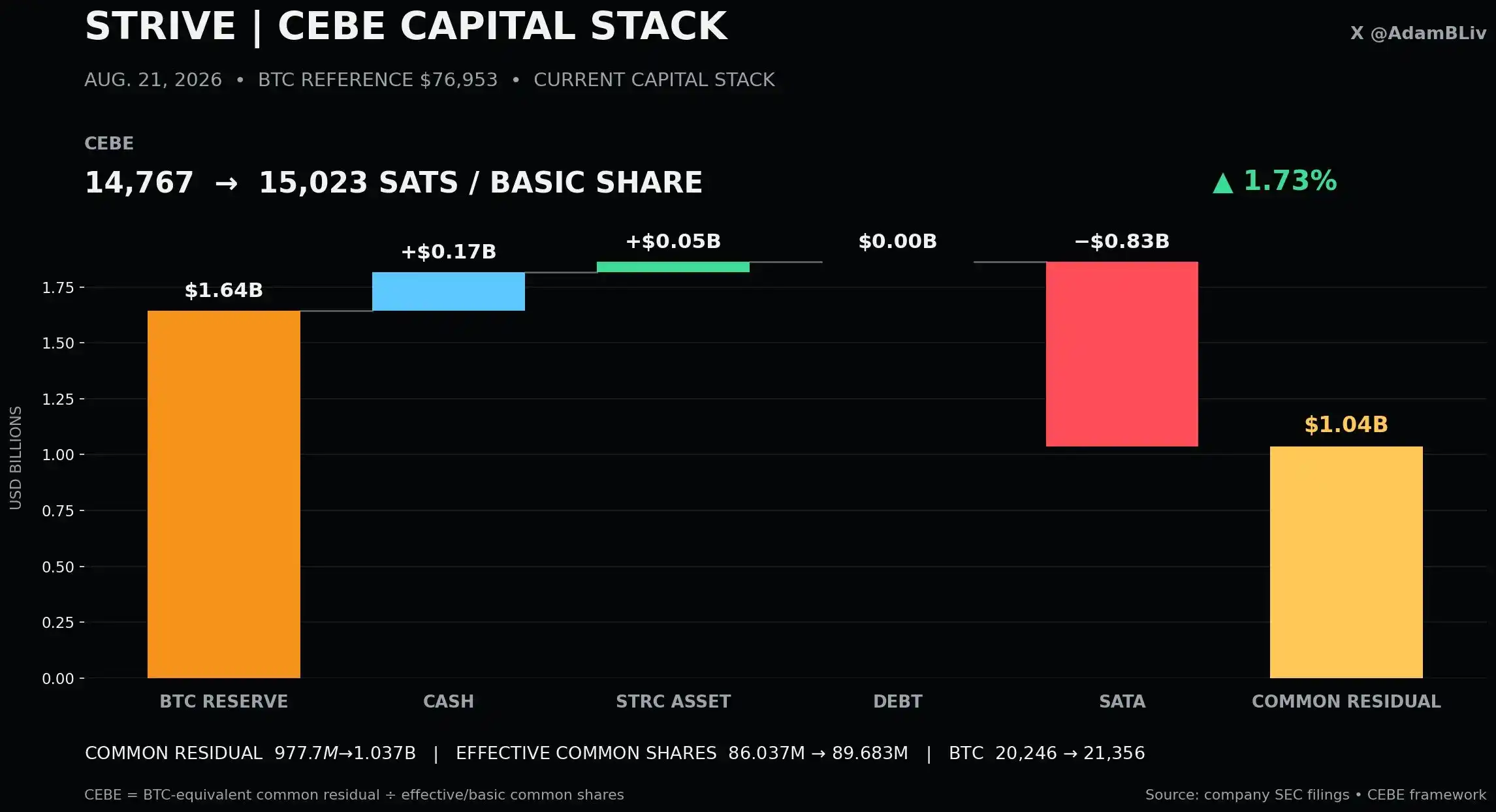
Task: Click the $1.04B Common Residual label
Action: point(1346,425)
